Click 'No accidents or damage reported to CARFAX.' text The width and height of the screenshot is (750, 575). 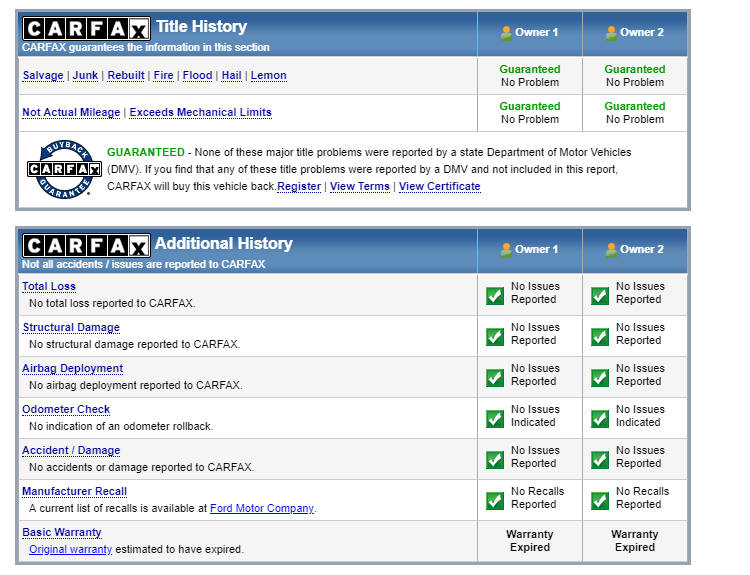pyautogui.click(x=142, y=467)
